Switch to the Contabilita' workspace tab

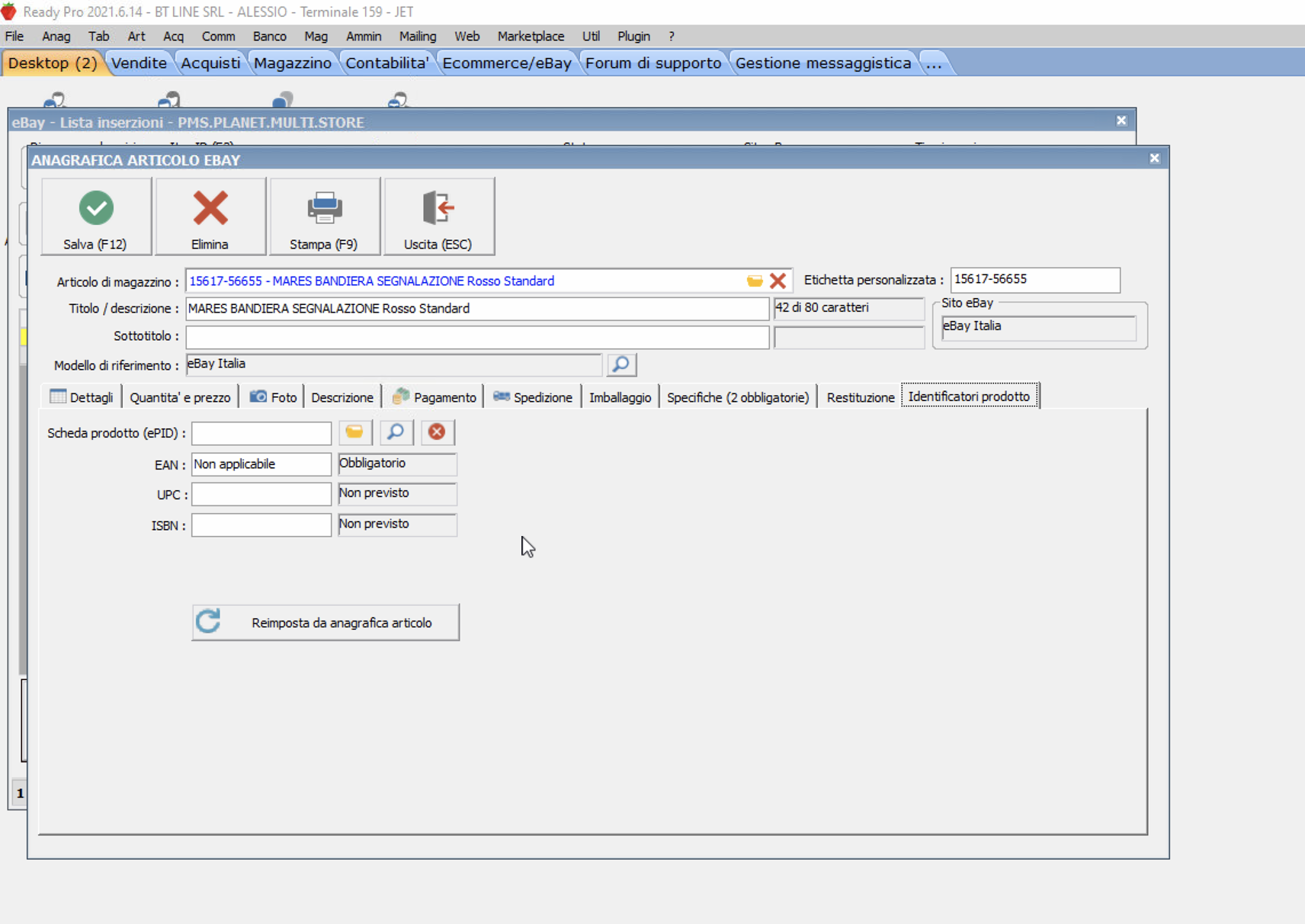(x=387, y=63)
